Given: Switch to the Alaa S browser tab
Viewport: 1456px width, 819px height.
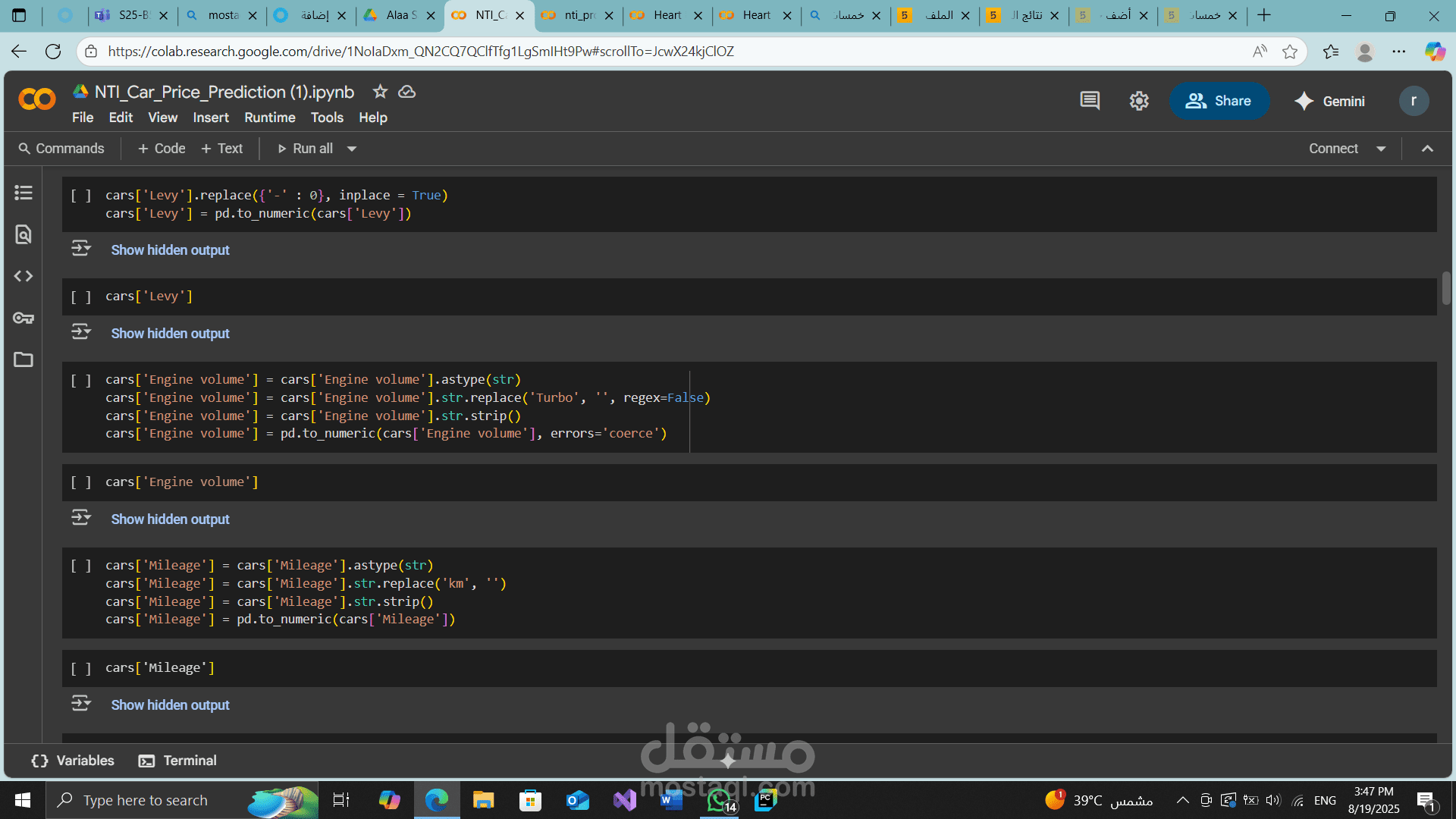Looking at the screenshot, I should [x=400, y=15].
